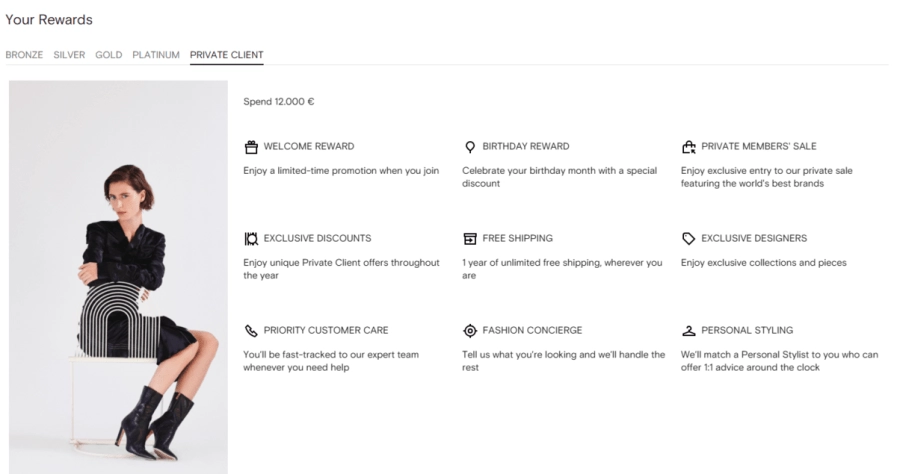Open the Silver tier tab
The image size is (897, 474).
click(69, 55)
